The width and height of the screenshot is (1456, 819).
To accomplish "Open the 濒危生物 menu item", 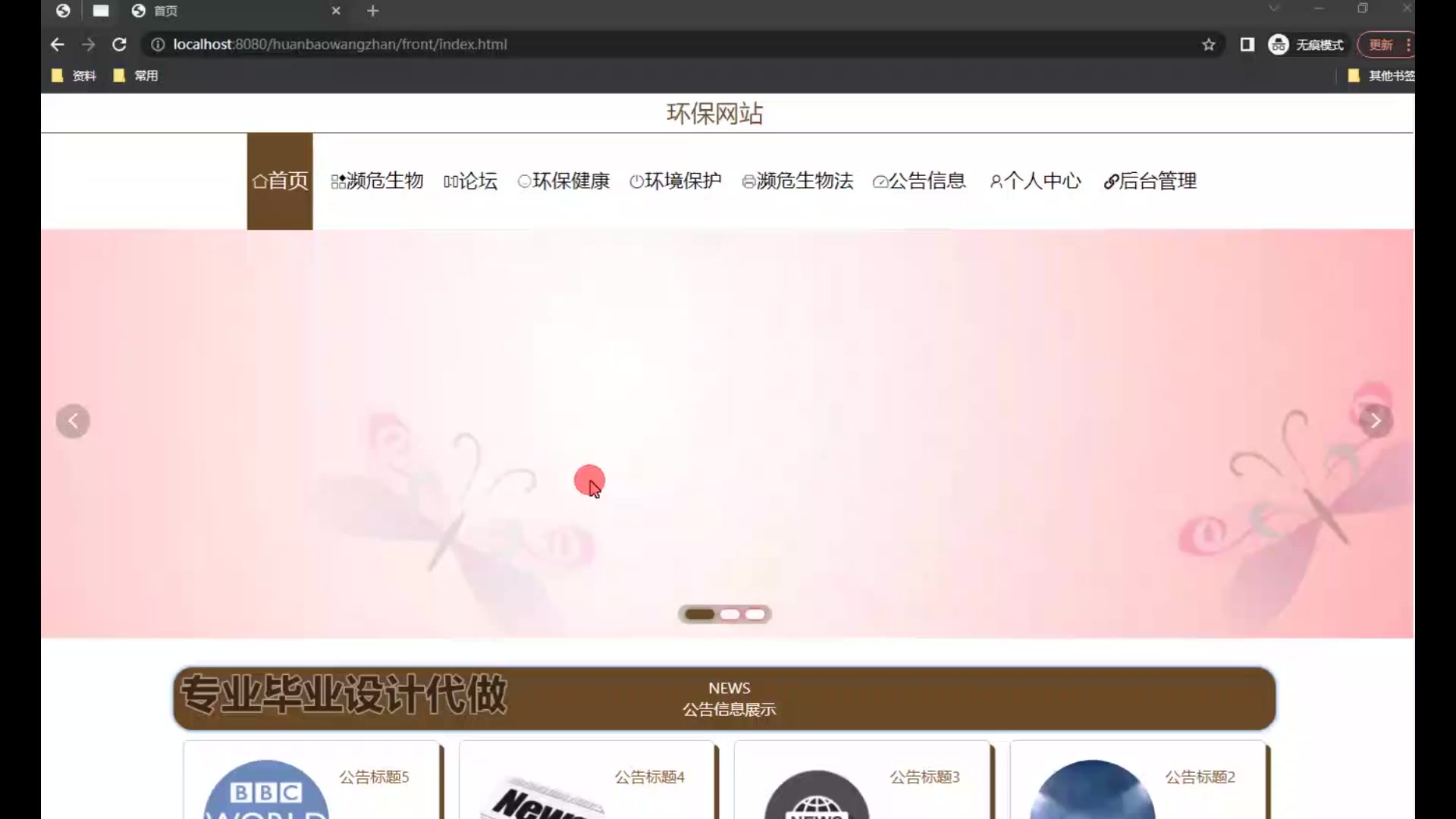I will (378, 181).
